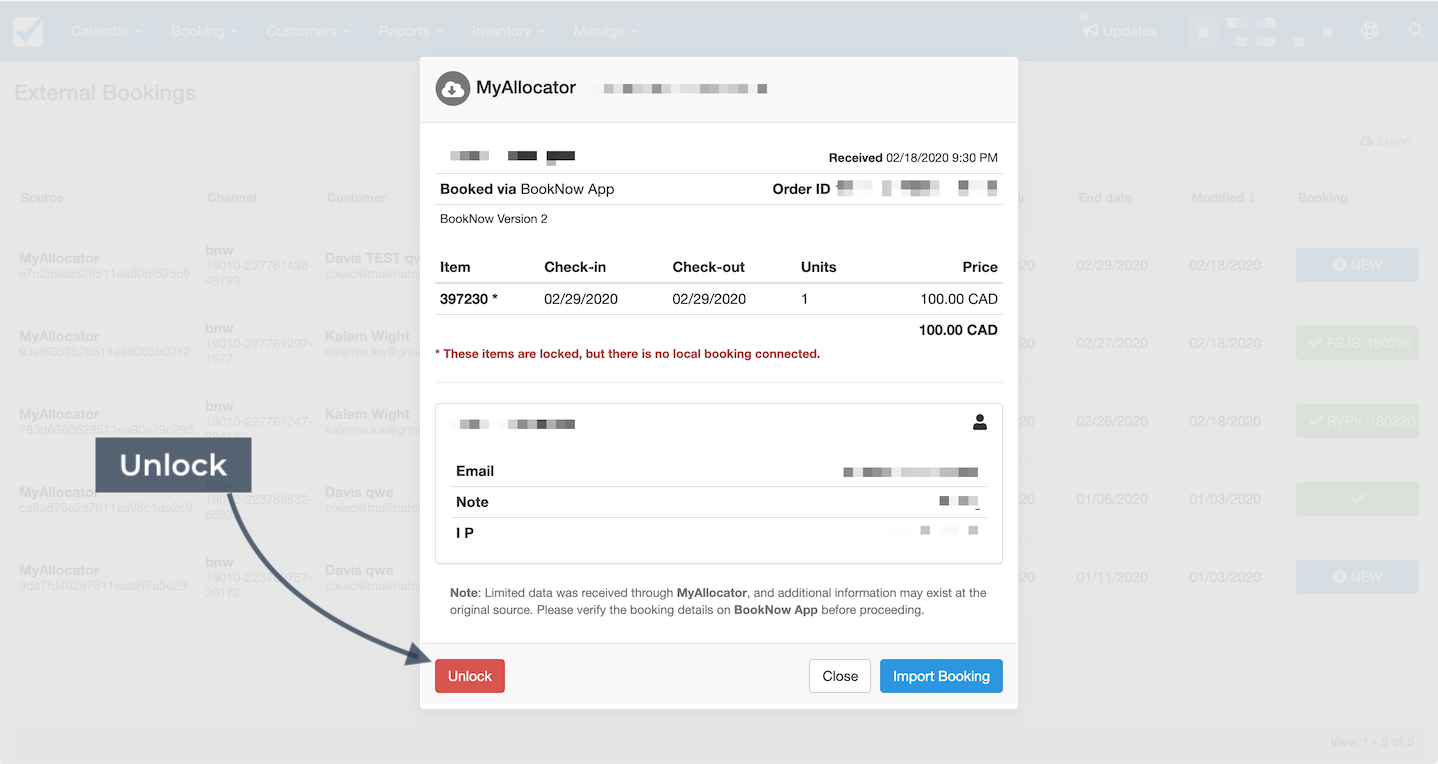Viewport: 1438px width, 764px height.
Task: Click the locked items red warning text
Action: (x=627, y=354)
